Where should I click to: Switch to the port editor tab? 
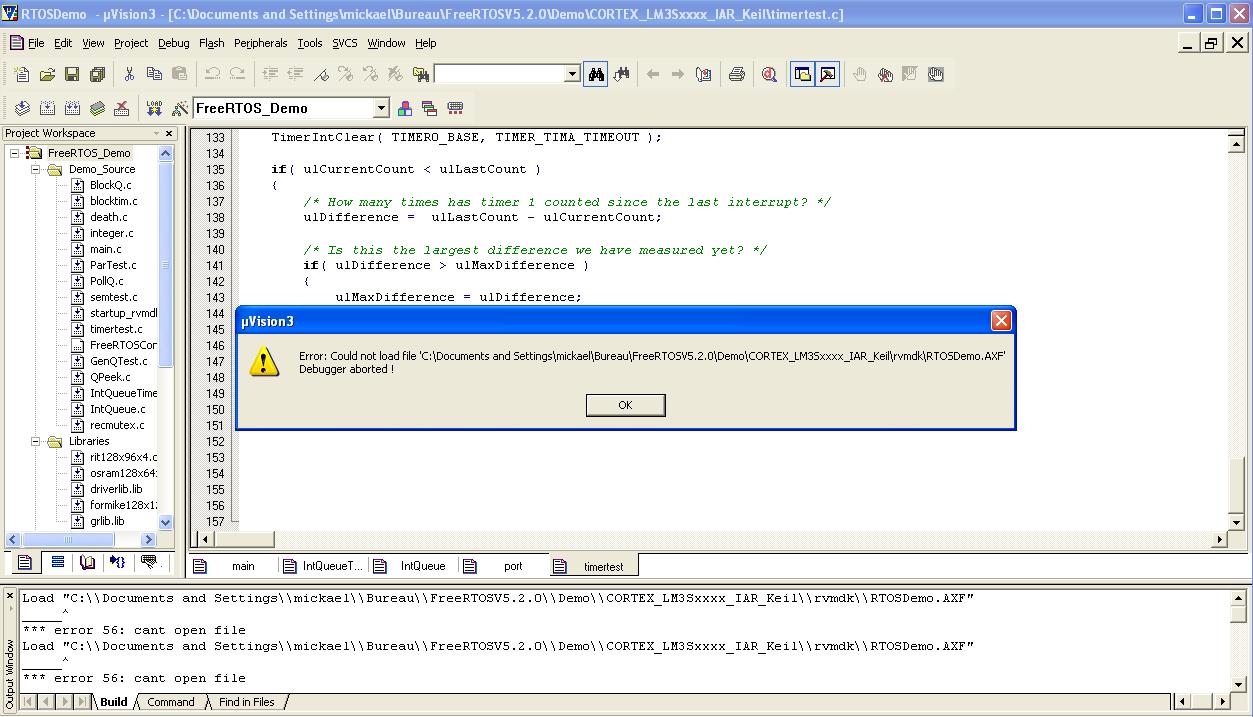point(505,566)
